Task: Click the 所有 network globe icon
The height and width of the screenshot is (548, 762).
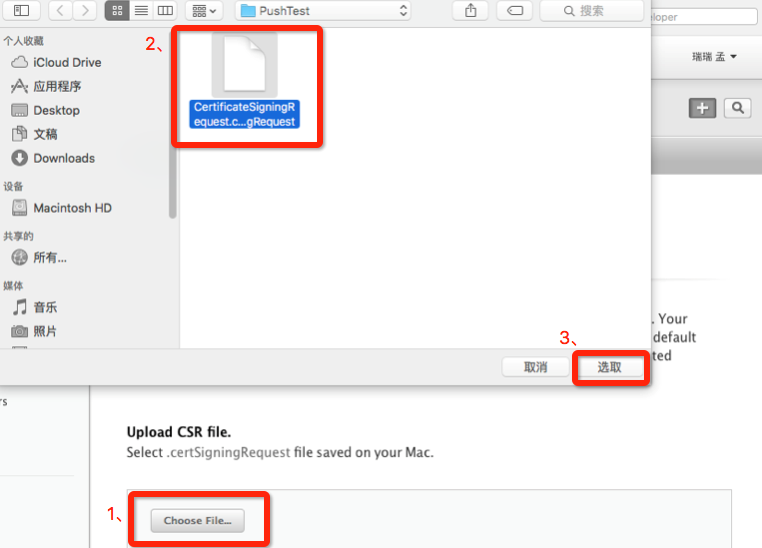Action: (x=19, y=257)
